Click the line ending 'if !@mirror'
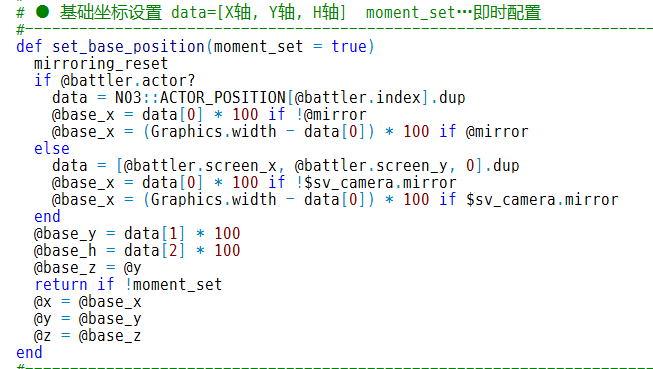Screen dimensions: 653x369 coord(209,115)
